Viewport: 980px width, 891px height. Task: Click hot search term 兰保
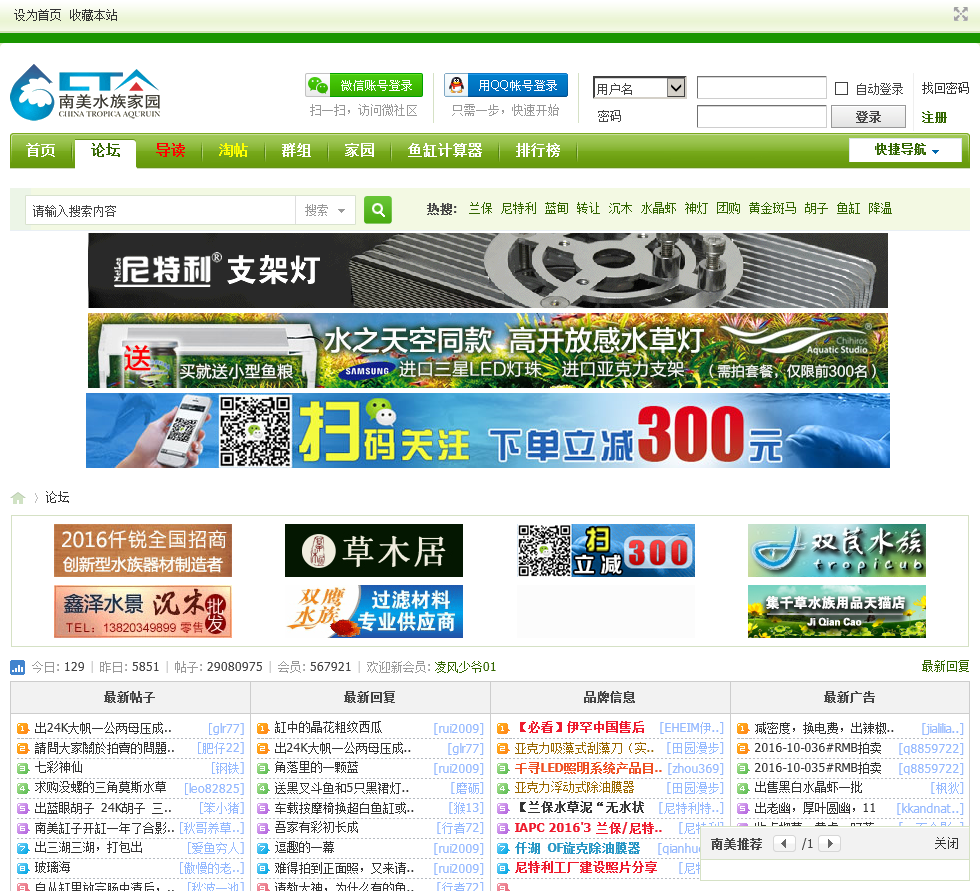coord(481,209)
